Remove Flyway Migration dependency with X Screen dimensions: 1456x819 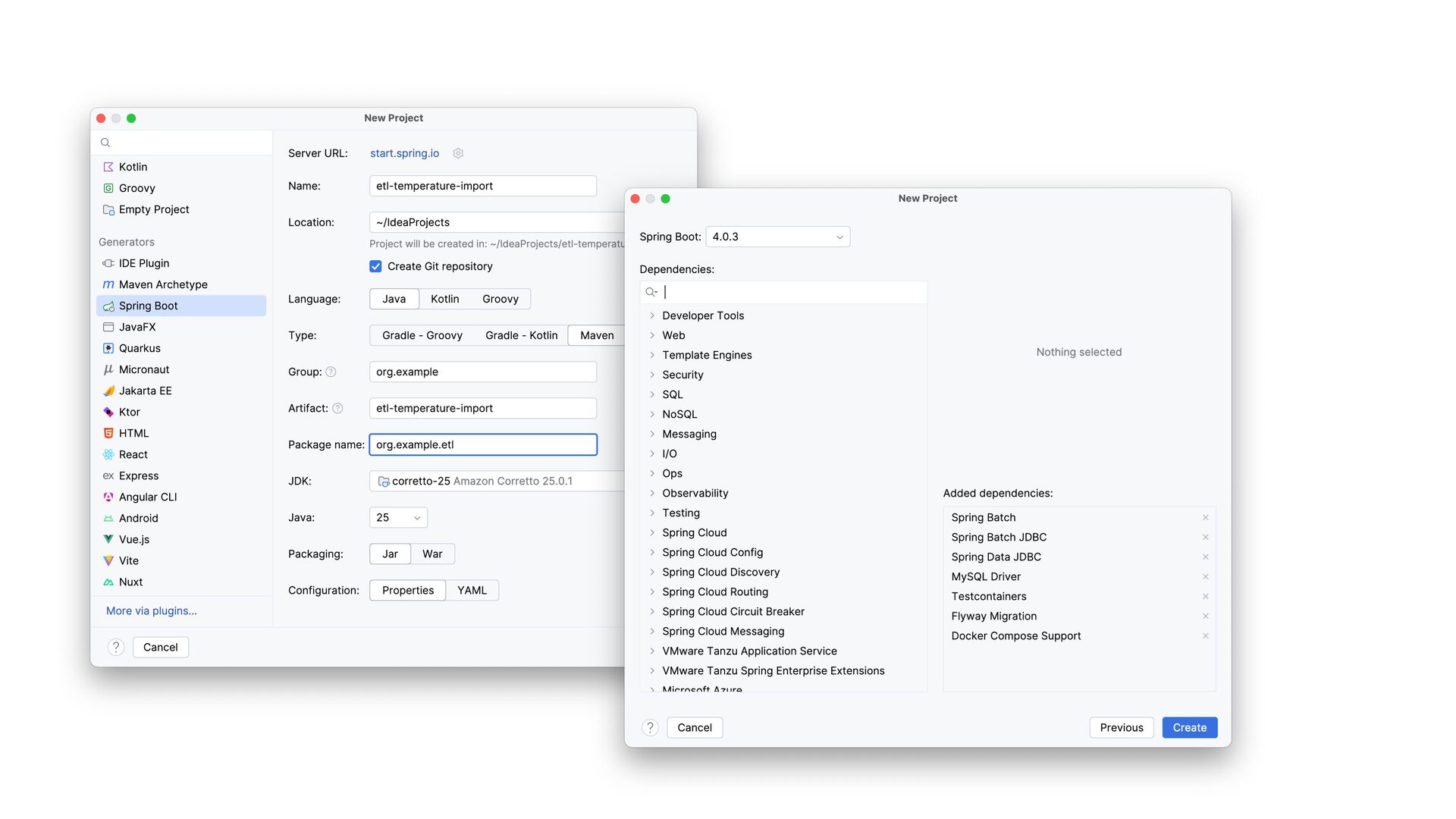point(1205,616)
